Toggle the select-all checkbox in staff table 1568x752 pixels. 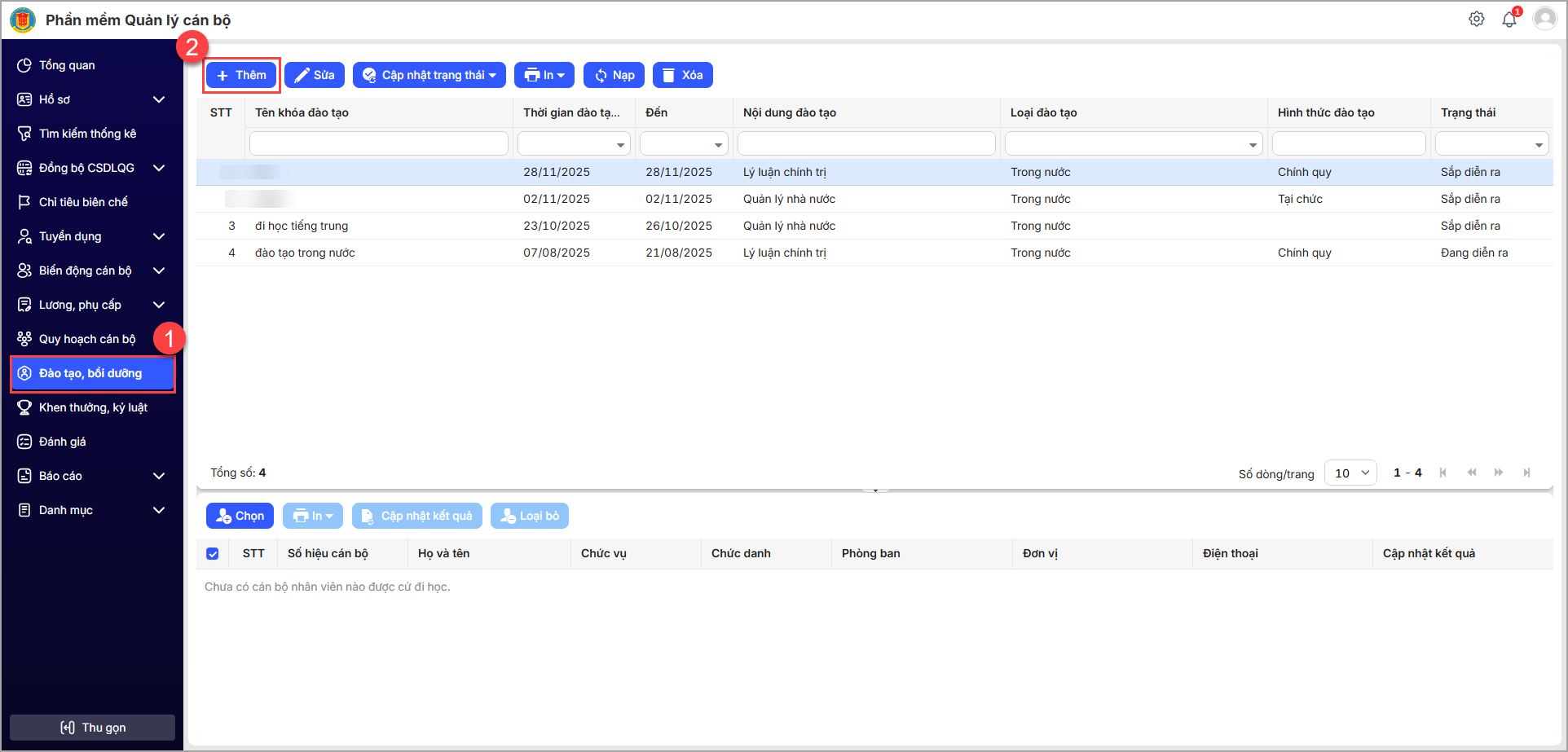point(213,554)
